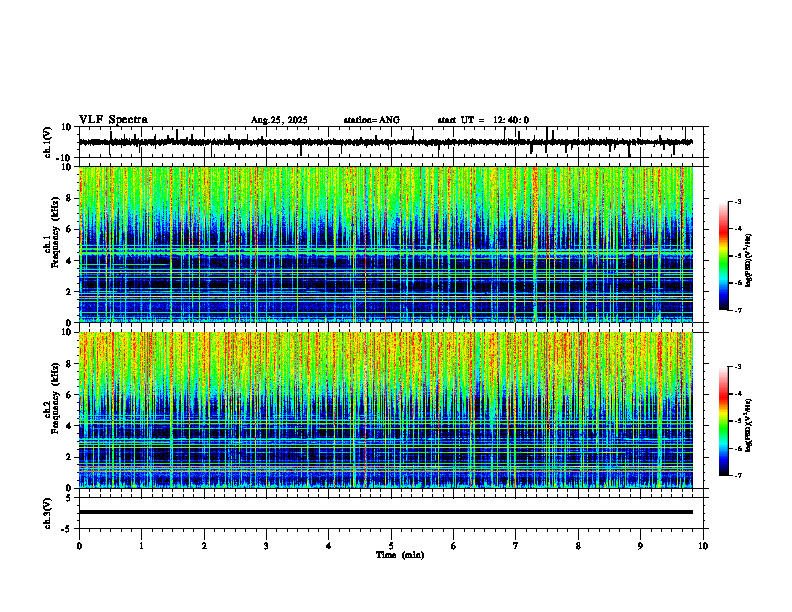
Task: Click the time axis tick label "10"
Action: click(x=703, y=546)
